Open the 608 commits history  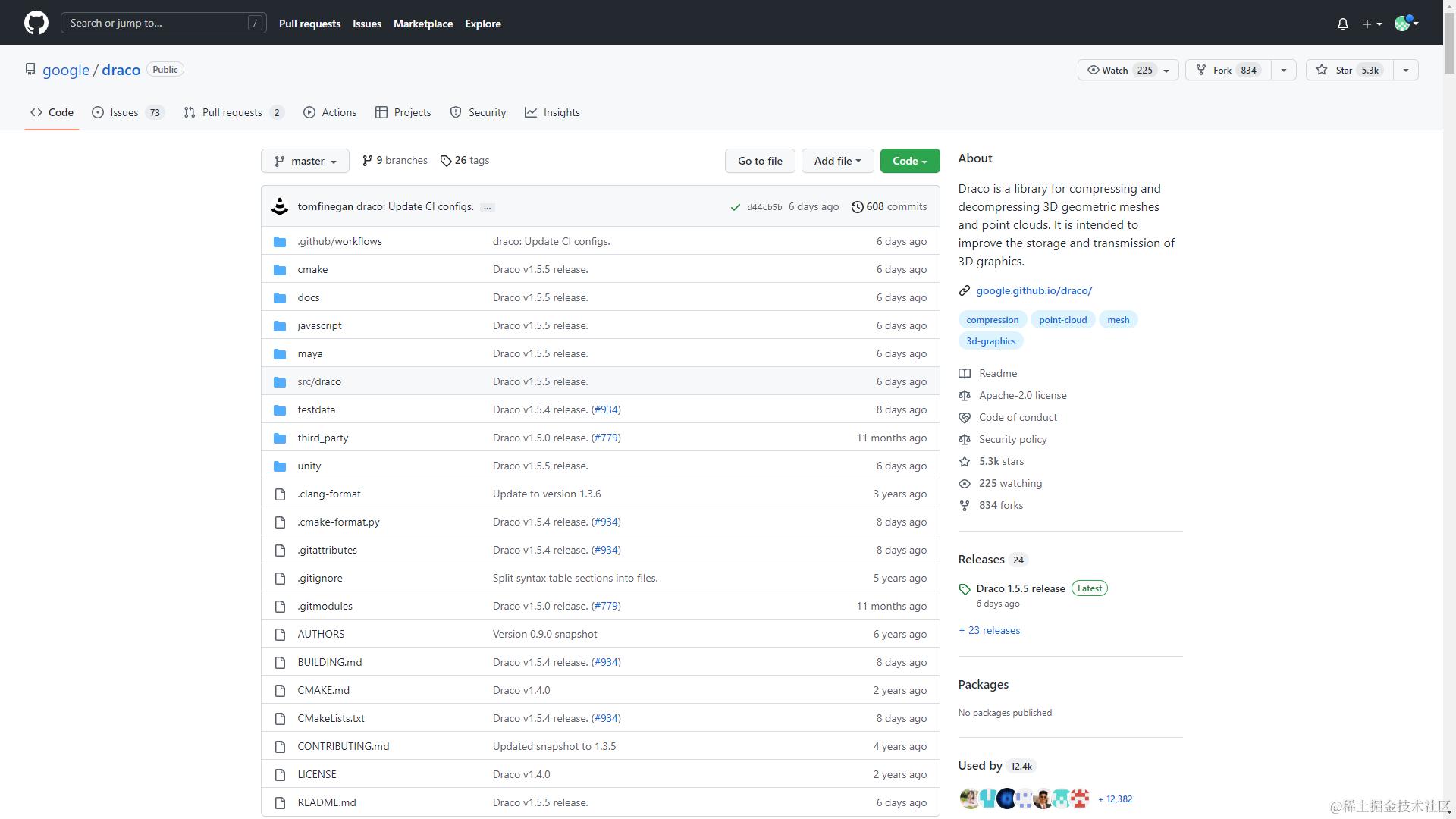(889, 206)
